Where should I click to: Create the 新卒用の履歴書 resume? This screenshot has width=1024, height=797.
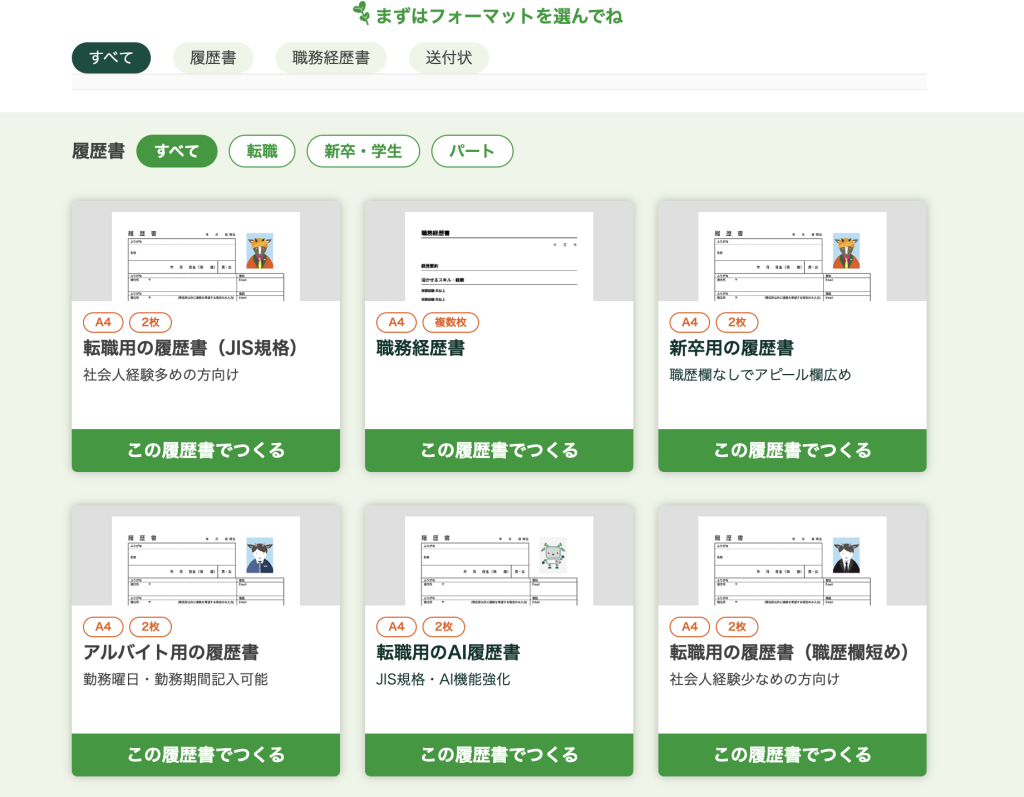(792, 450)
